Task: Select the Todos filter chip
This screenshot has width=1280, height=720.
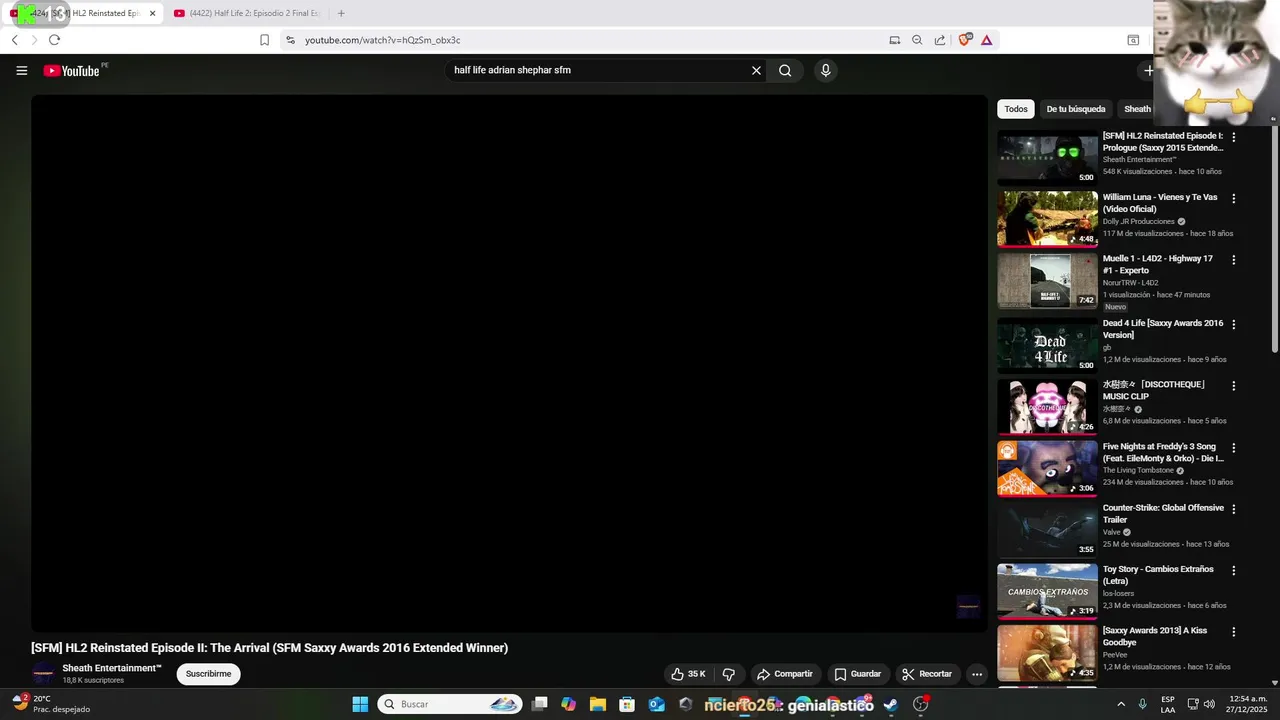Action: pyautogui.click(x=1016, y=109)
